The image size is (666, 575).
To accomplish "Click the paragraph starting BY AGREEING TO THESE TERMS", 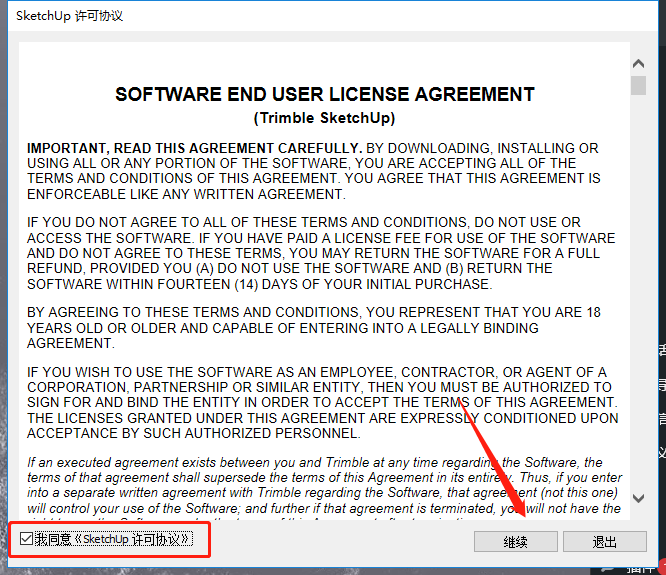I will click(x=313, y=328).
